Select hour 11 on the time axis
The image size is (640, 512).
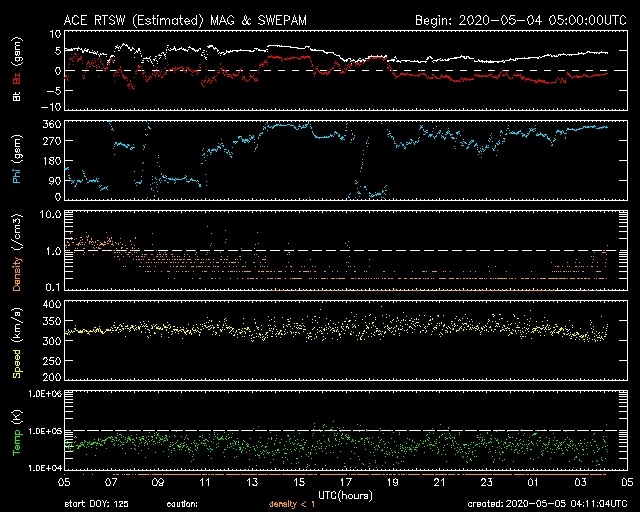point(205,482)
